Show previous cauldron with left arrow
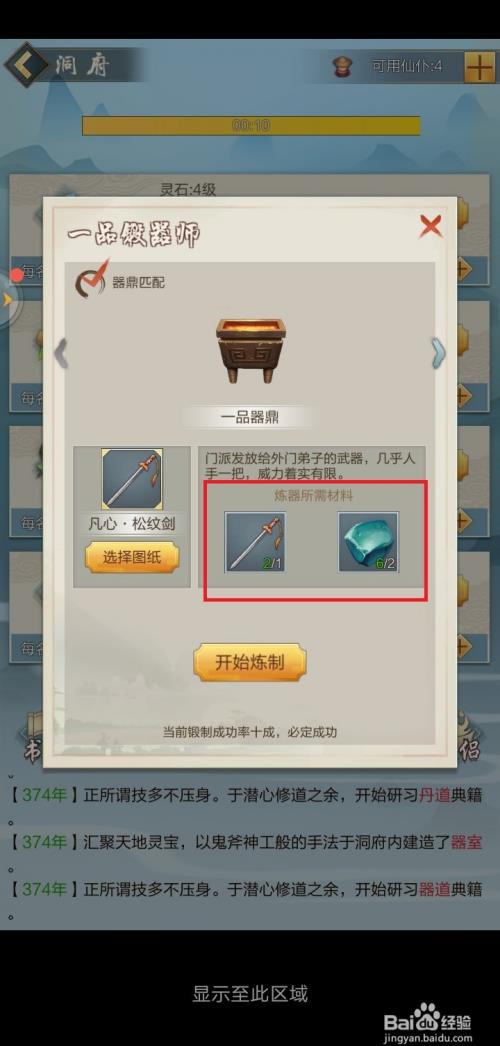 click(x=61, y=352)
